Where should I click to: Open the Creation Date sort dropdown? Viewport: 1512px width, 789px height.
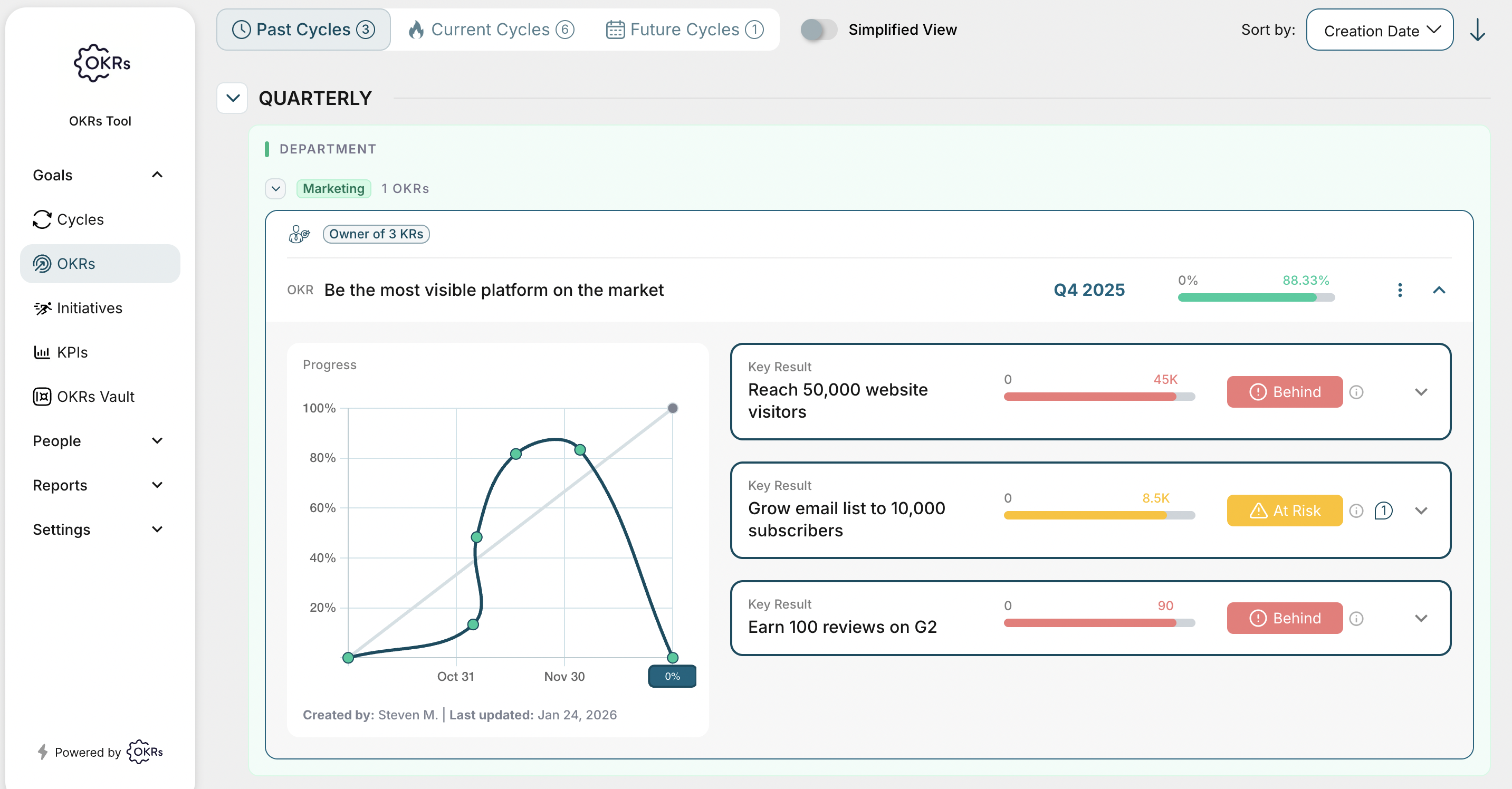click(1380, 30)
